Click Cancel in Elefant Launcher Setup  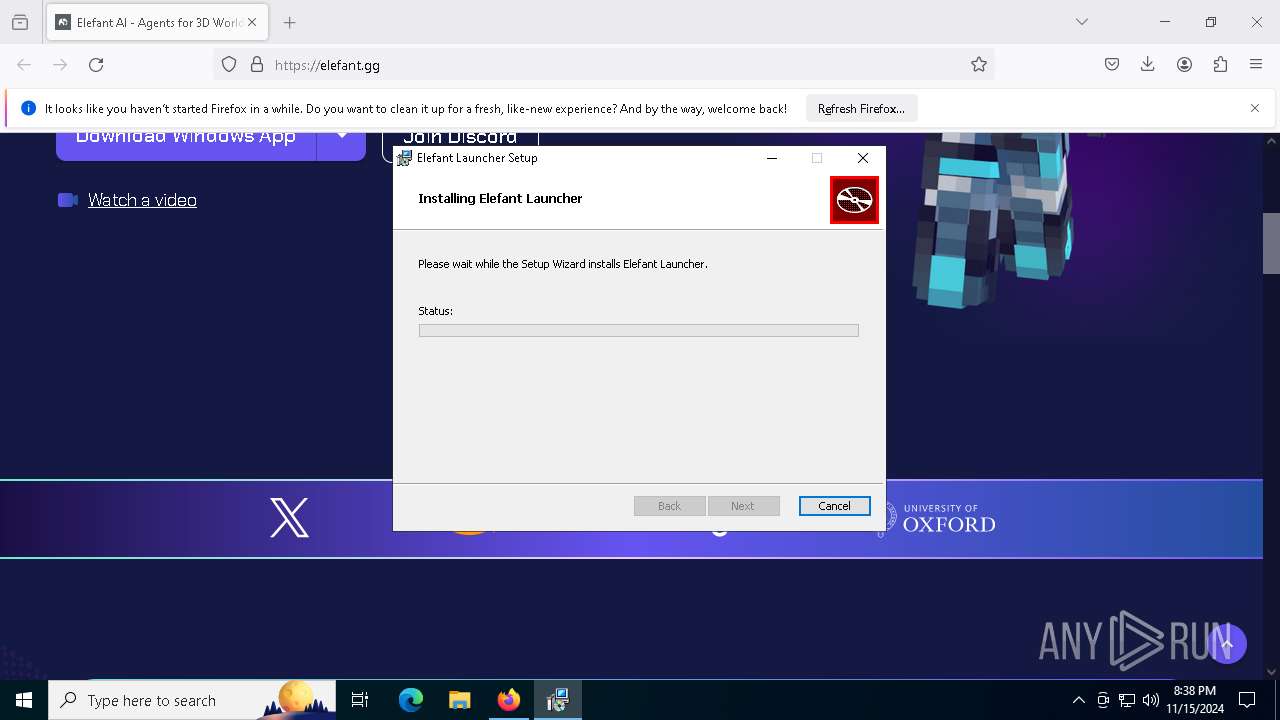click(834, 506)
